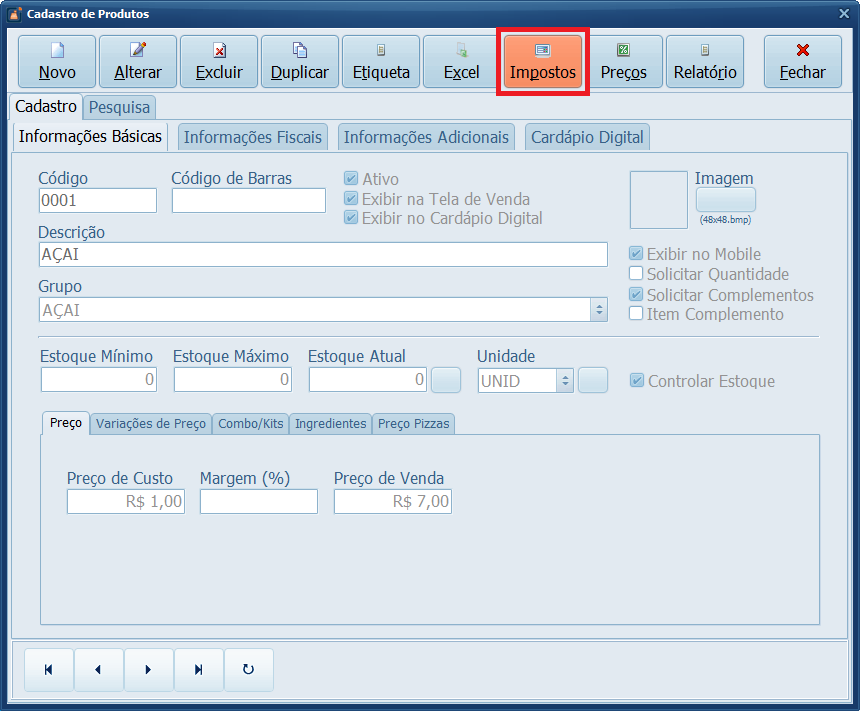Duplicate the product with Duplicar

pos(299,62)
